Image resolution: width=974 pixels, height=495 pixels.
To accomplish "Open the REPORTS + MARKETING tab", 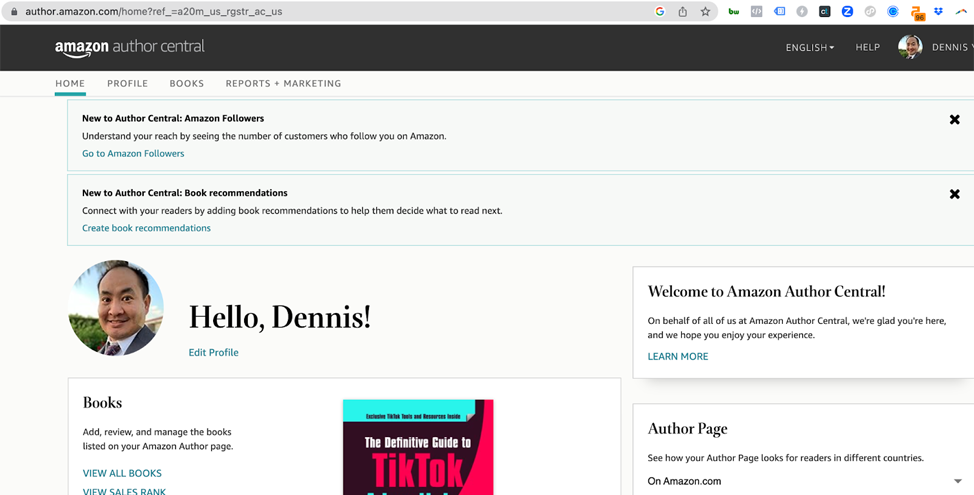I will click(x=283, y=83).
